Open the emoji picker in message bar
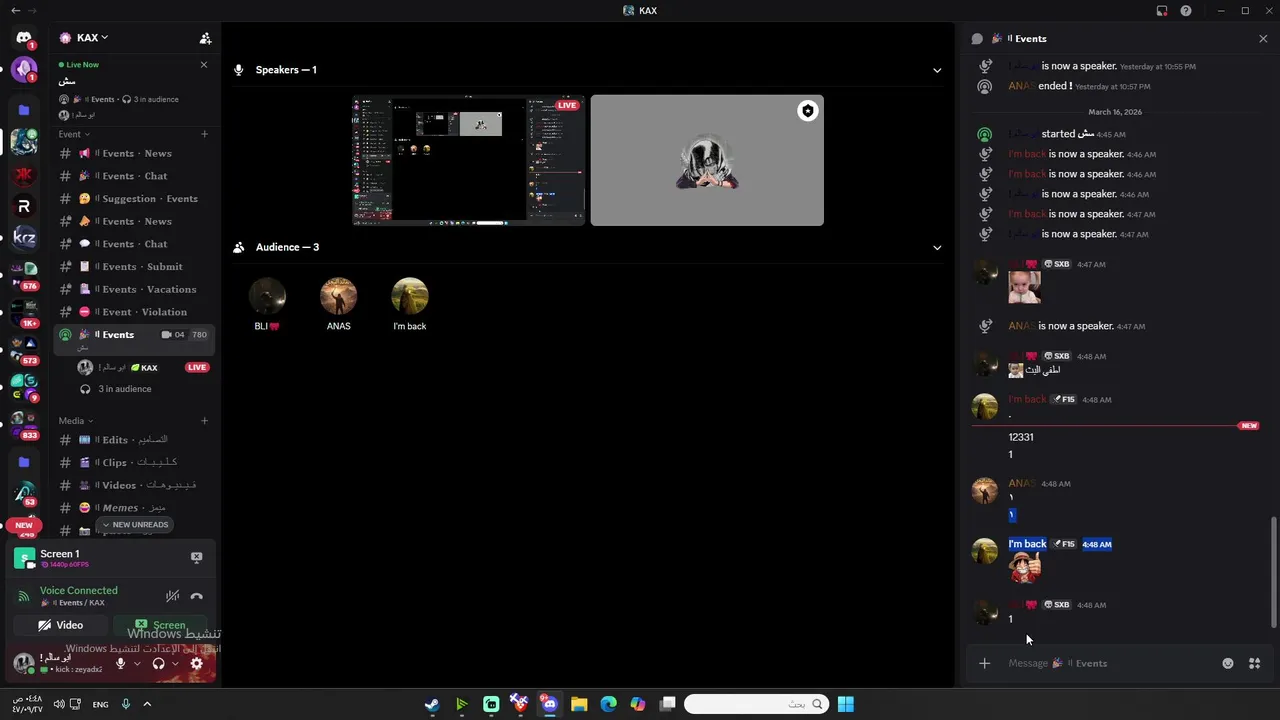Screen dimensions: 1280x720 (x=1228, y=663)
